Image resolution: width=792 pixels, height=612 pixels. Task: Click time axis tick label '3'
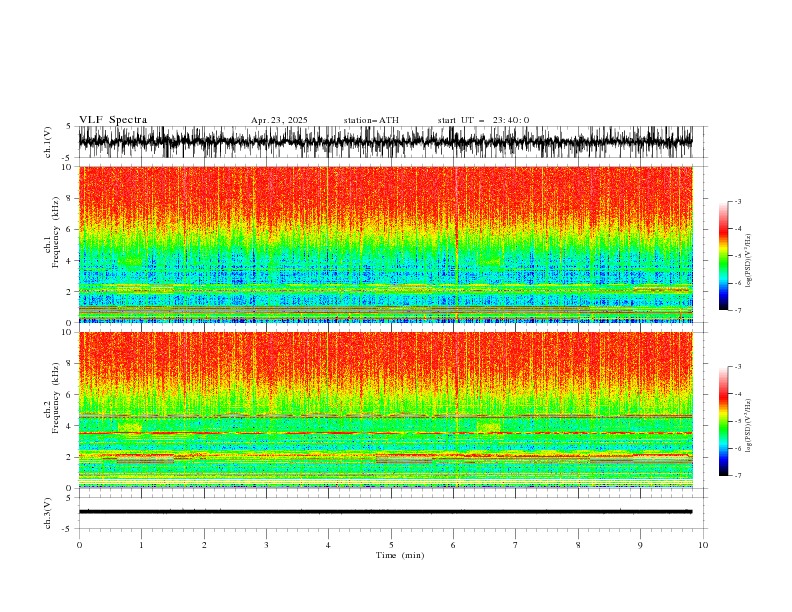click(x=266, y=545)
